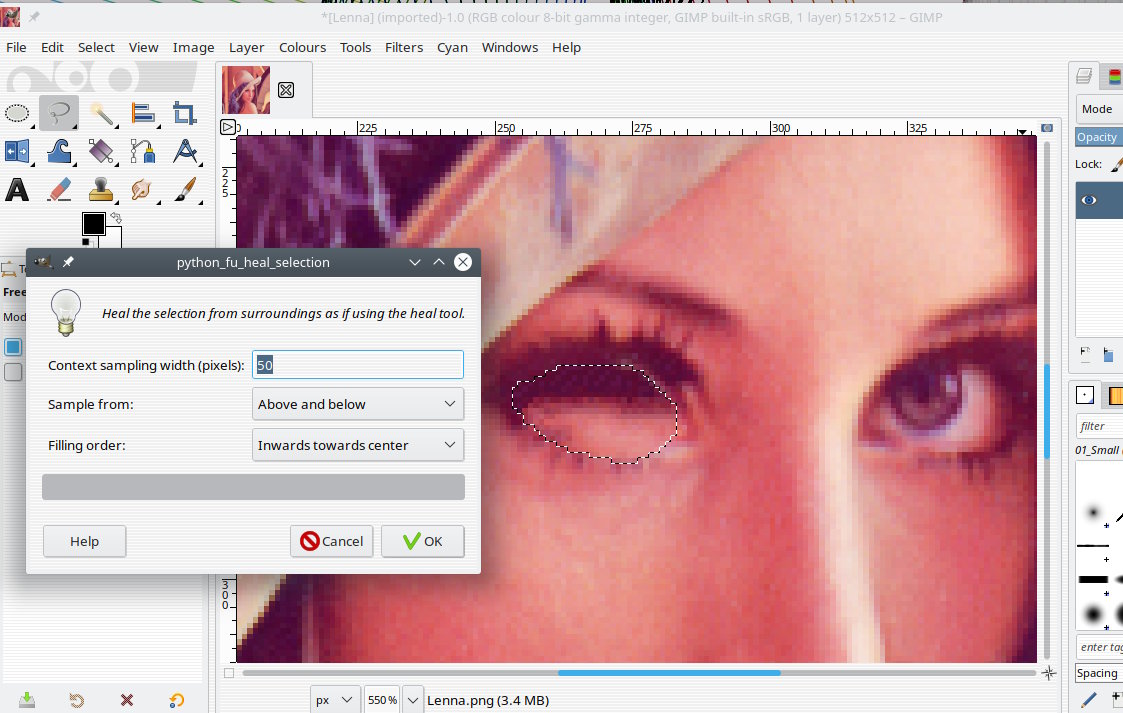Reset colours to default black and white
The image size is (1123, 713).
coord(87,243)
